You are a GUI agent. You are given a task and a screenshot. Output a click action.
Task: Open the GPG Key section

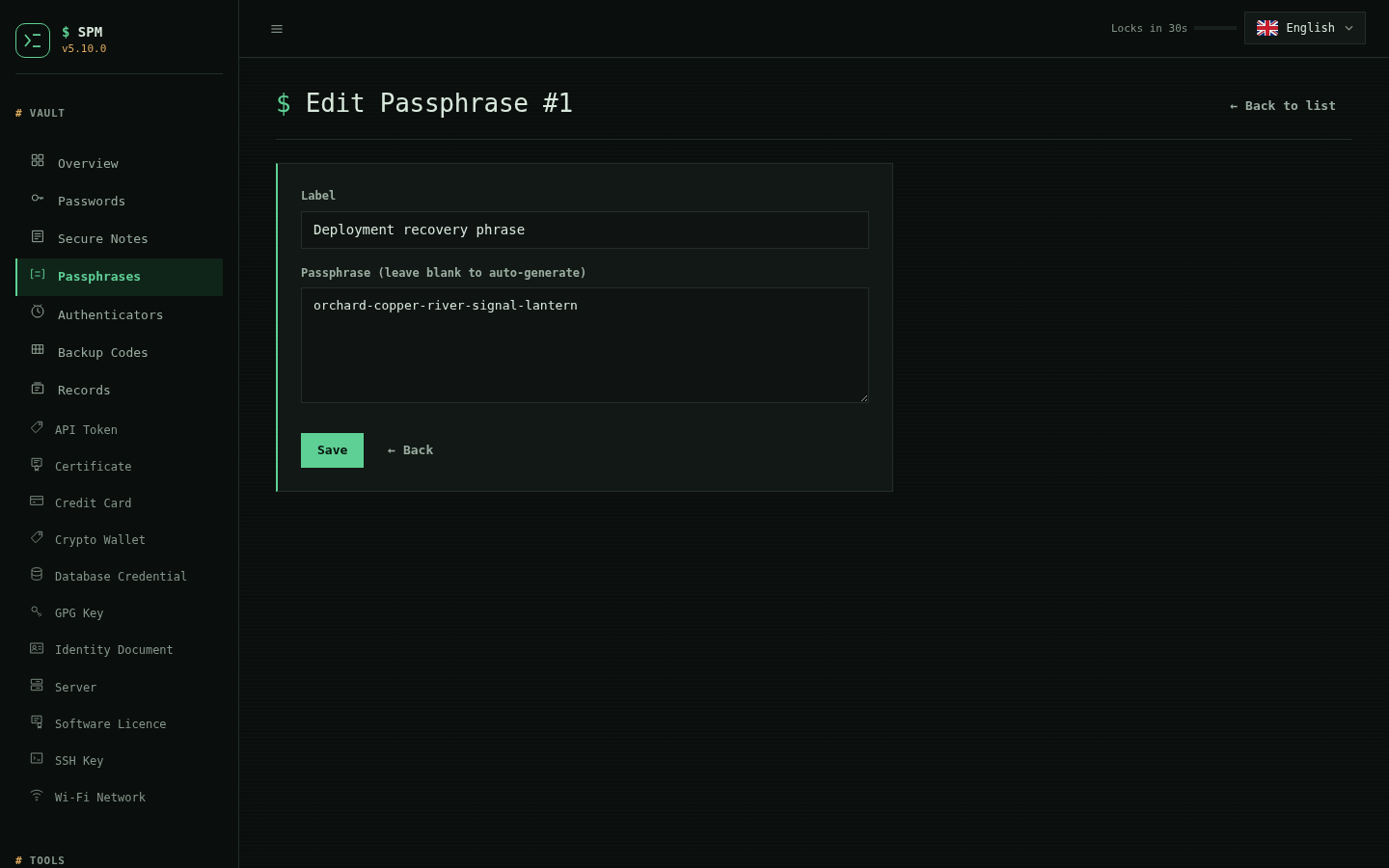(120, 612)
